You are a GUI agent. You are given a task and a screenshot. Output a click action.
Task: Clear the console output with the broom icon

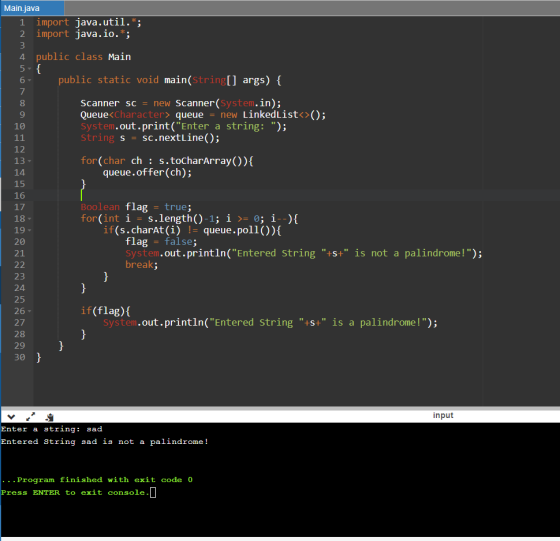[50, 417]
